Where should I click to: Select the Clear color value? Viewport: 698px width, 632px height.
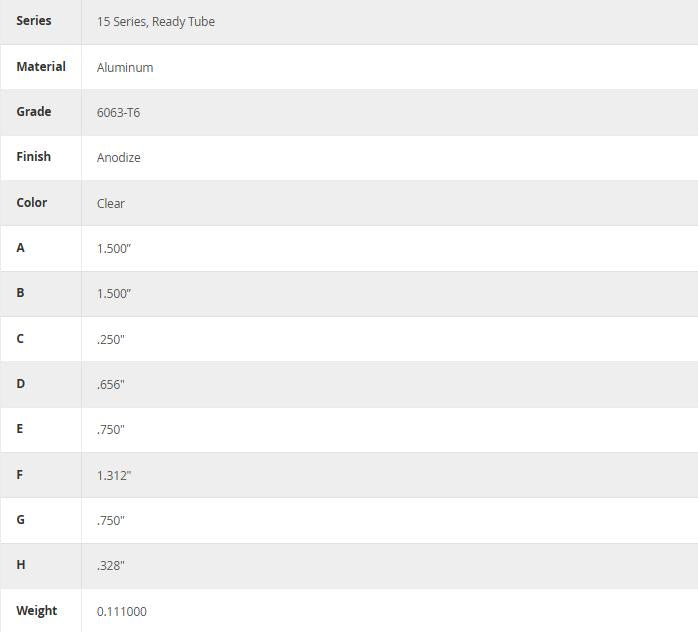pyautogui.click(x=111, y=203)
